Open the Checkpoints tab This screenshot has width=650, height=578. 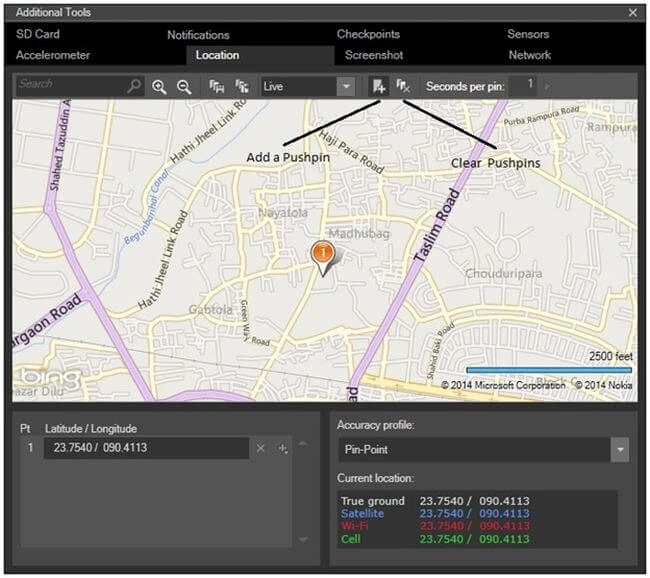pyautogui.click(x=368, y=34)
